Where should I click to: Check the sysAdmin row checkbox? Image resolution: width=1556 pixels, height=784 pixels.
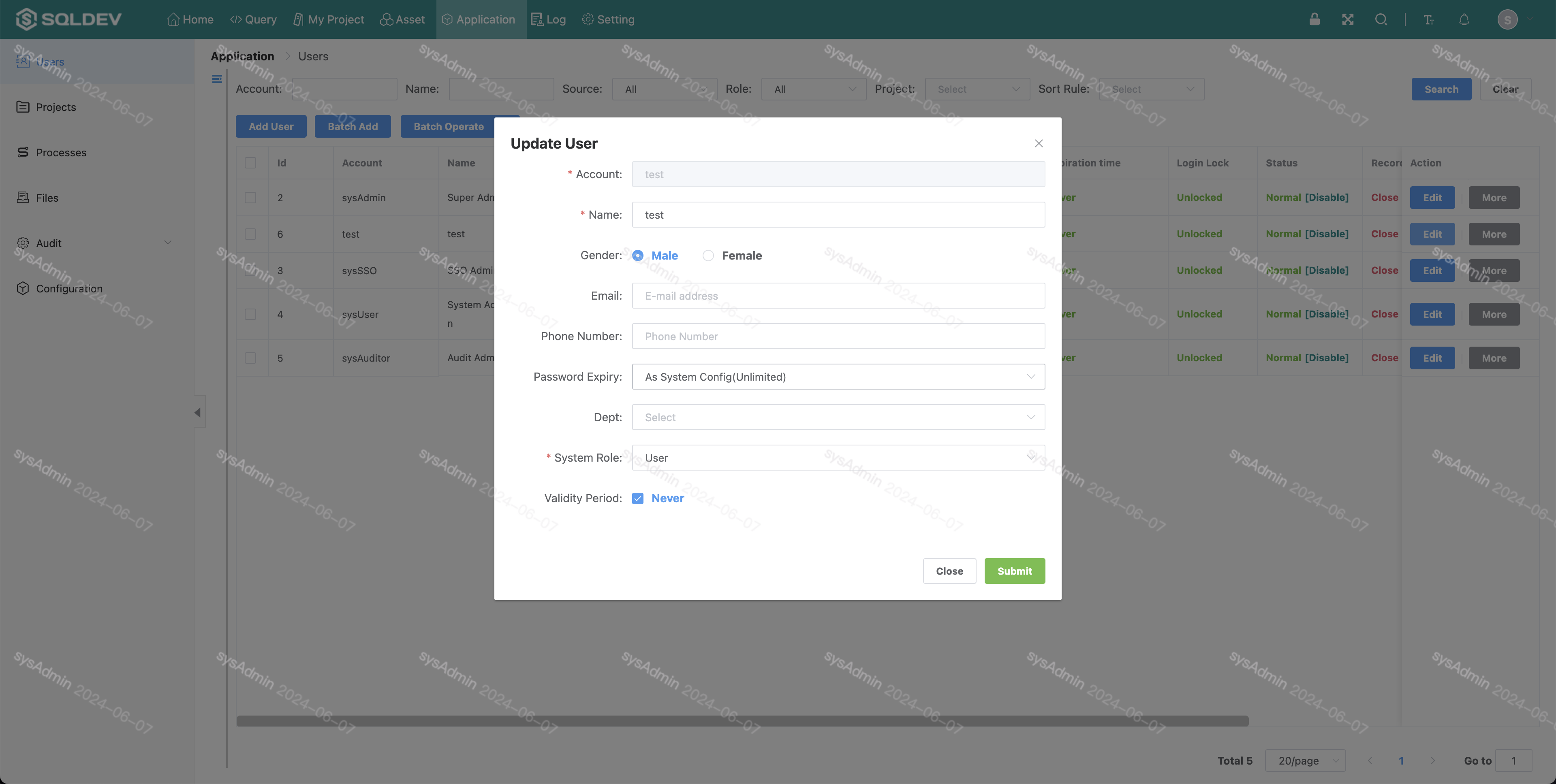pos(250,197)
